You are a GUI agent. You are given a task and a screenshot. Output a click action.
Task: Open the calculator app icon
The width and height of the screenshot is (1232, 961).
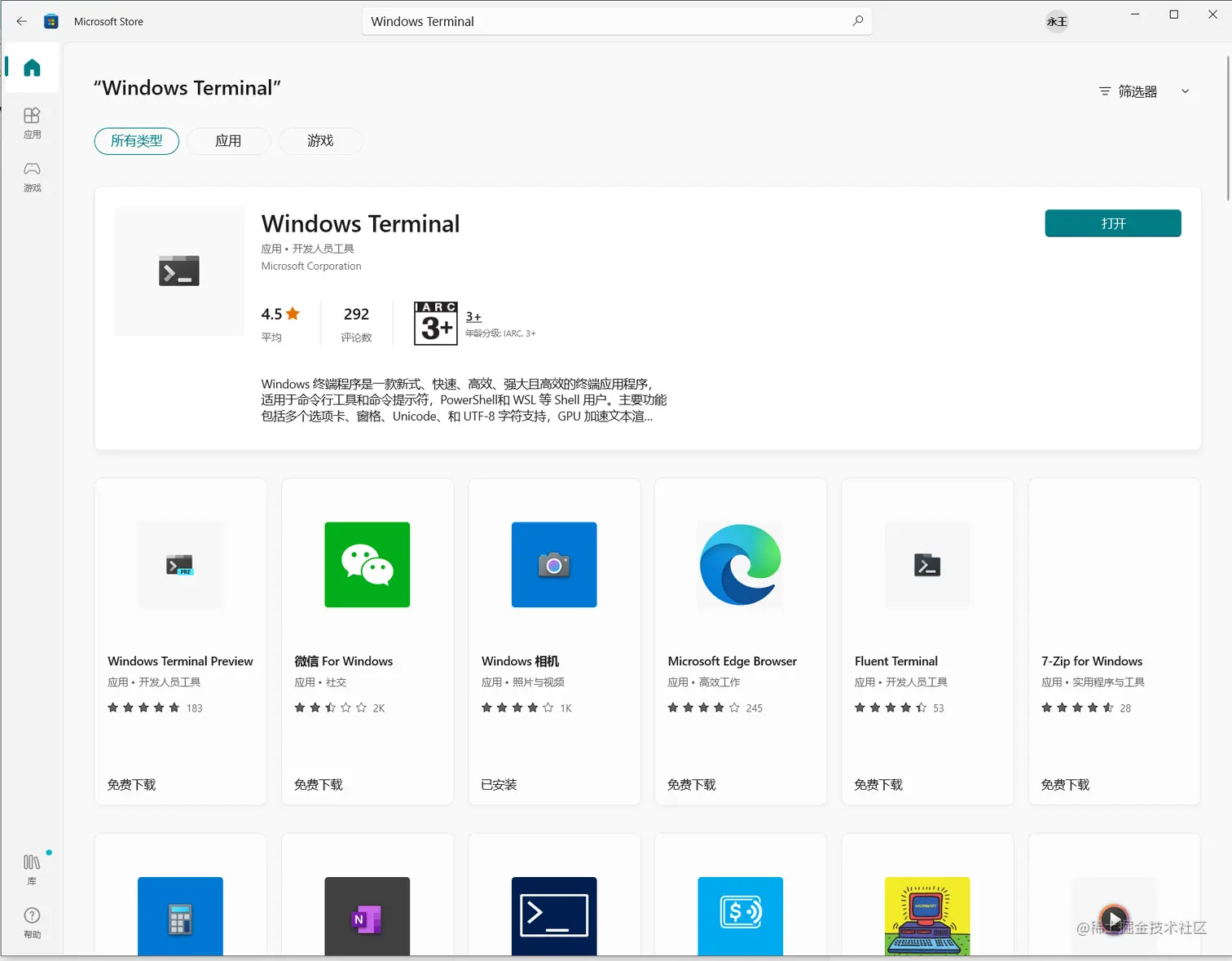point(180,916)
